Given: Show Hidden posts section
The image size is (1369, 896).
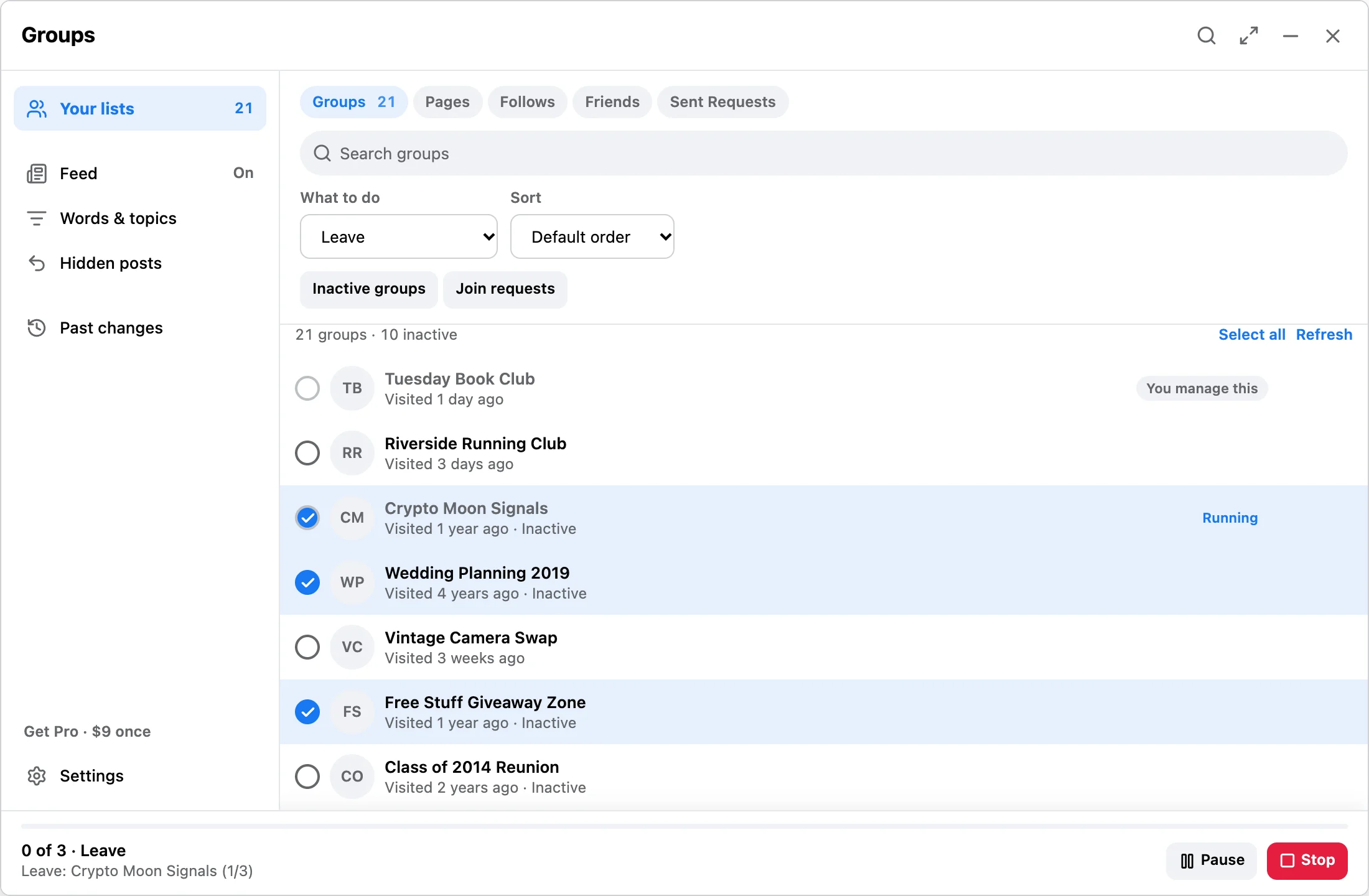Looking at the screenshot, I should (140, 263).
